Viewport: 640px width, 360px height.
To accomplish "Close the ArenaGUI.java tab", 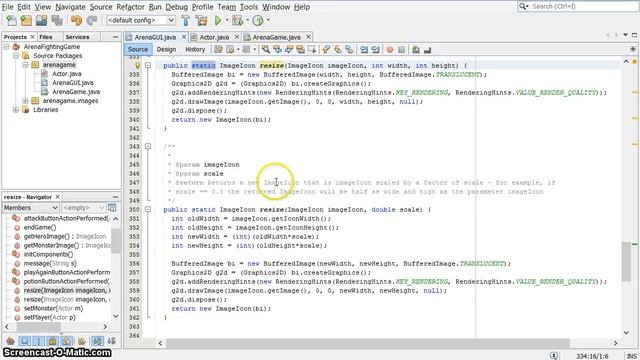I will [184, 37].
